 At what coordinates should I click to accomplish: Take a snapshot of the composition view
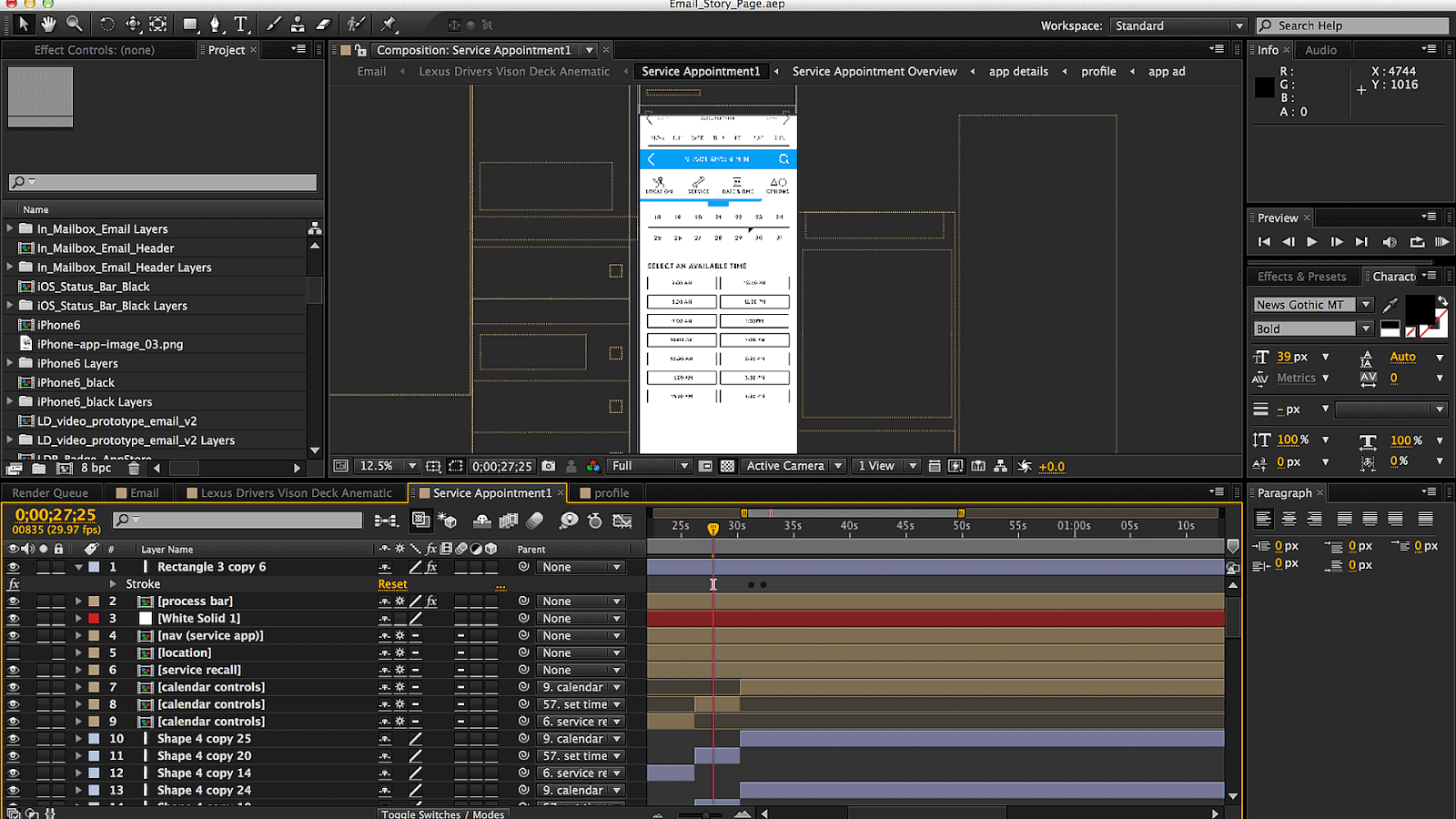(549, 466)
